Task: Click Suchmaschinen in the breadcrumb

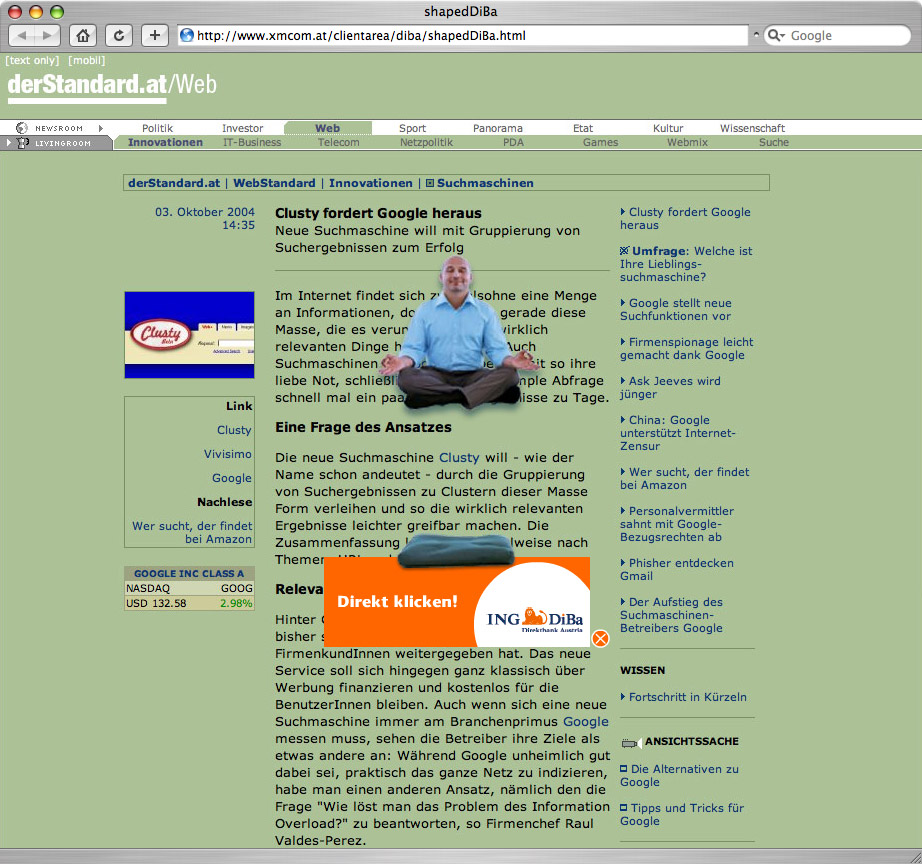Action: pos(485,183)
